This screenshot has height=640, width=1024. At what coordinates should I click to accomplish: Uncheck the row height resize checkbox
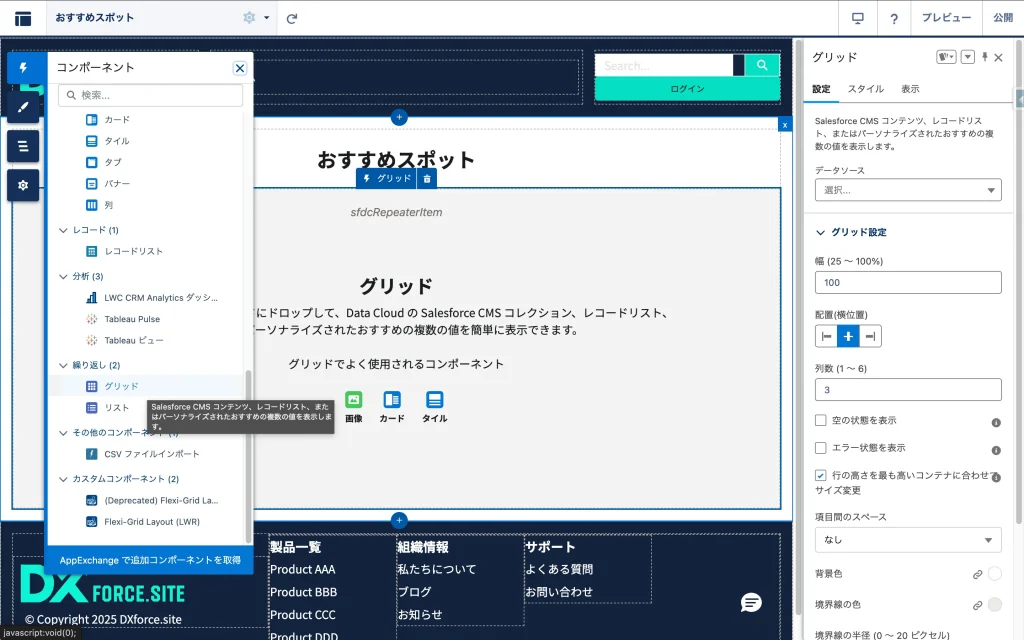[821, 476]
